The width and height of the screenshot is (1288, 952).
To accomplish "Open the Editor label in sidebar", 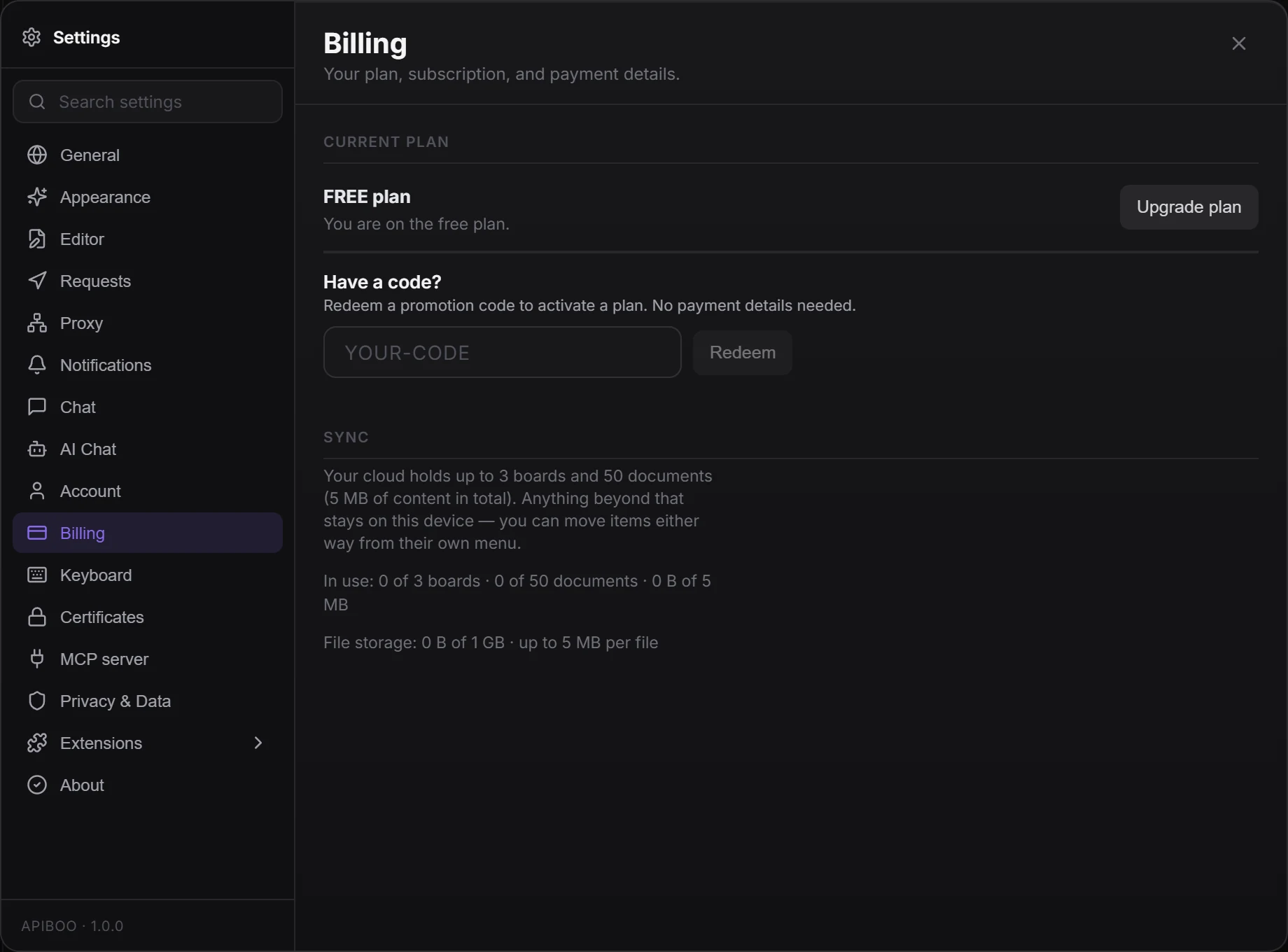I will coord(82,239).
